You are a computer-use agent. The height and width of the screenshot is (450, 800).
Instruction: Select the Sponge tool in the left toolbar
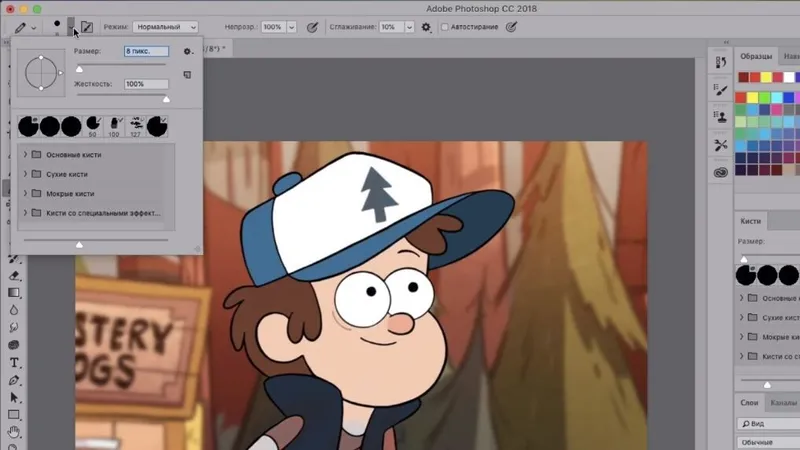pos(14,345)
